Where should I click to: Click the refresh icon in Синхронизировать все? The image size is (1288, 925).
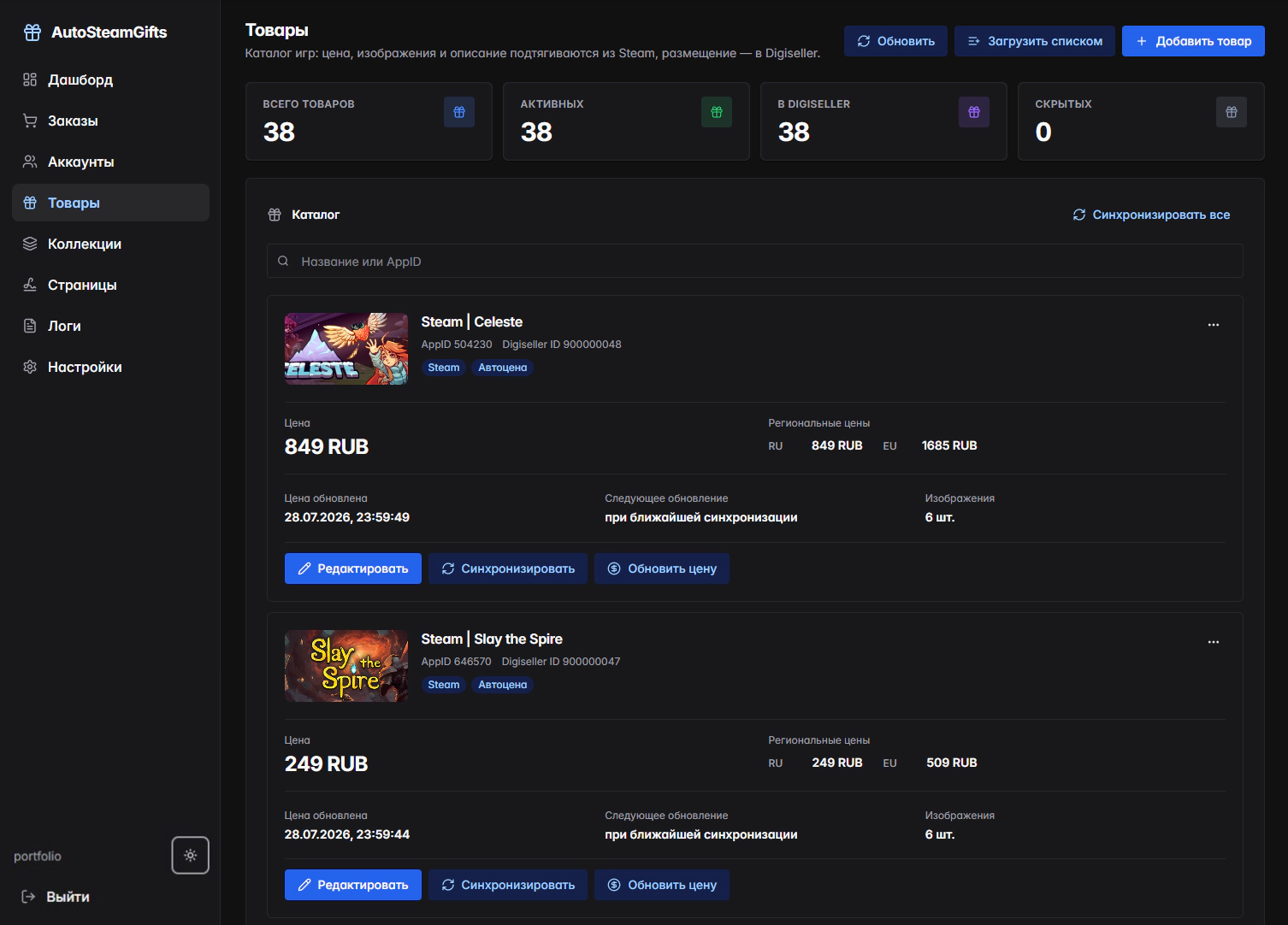tap(1079, 215)
